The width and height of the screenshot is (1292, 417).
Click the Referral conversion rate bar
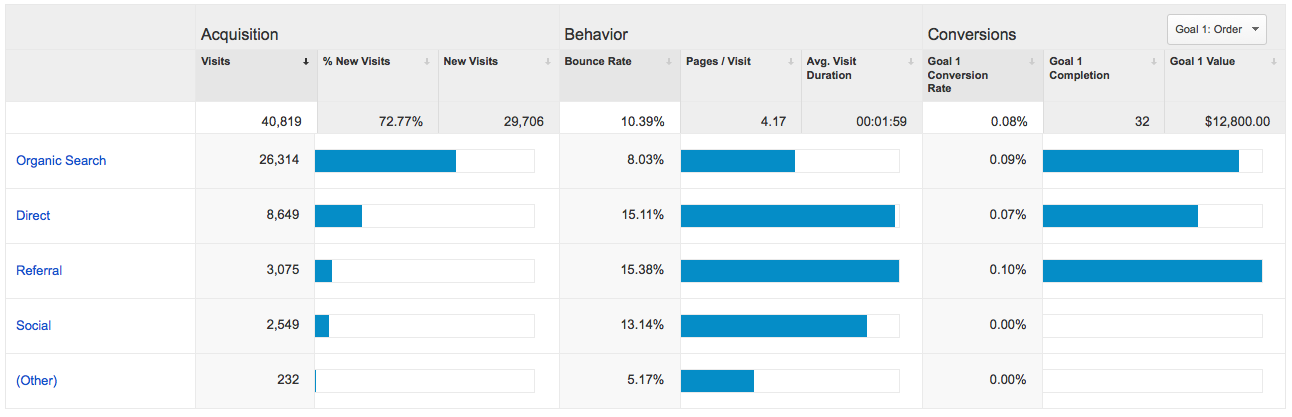pyautogui.click(x=1152, y=271)
